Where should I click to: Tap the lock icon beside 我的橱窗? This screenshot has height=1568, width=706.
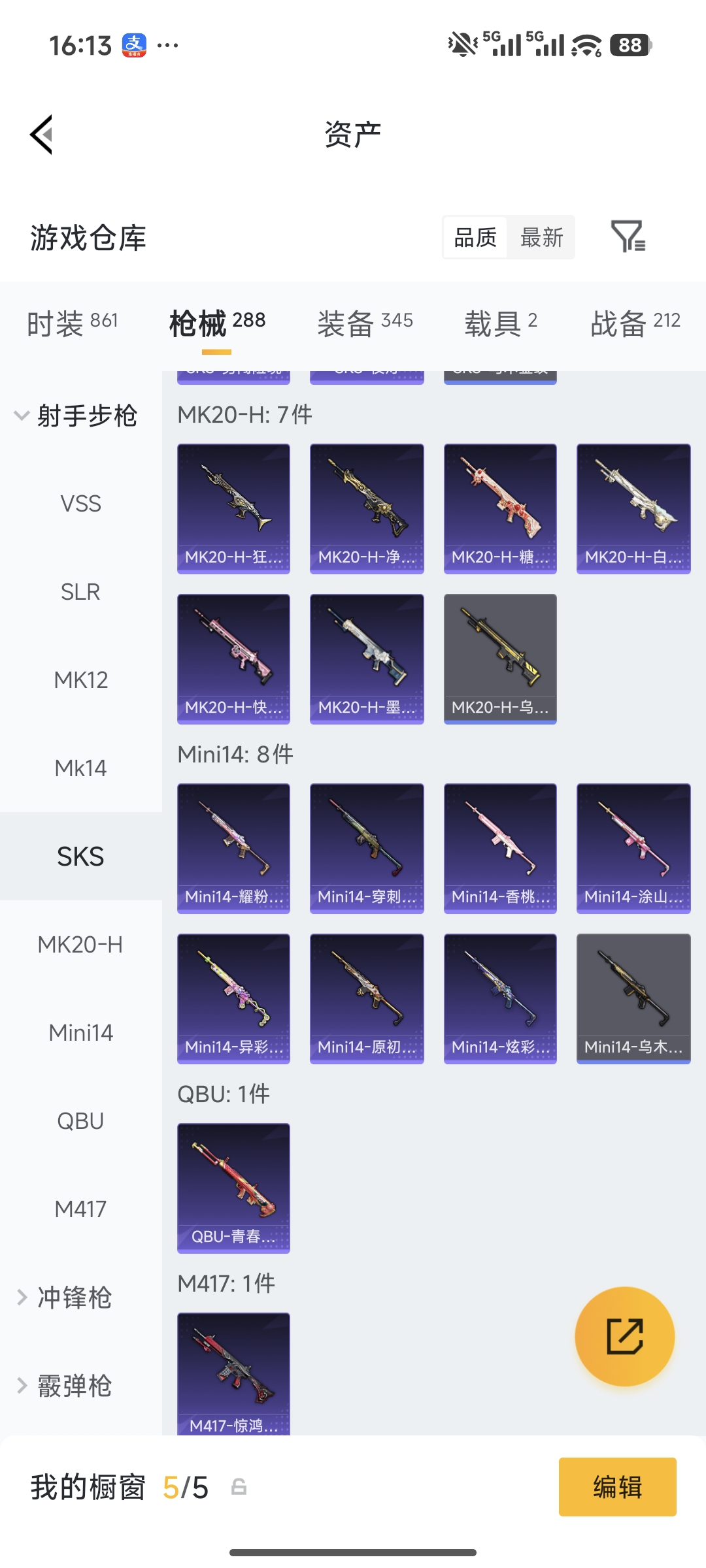pos(239,1487)
